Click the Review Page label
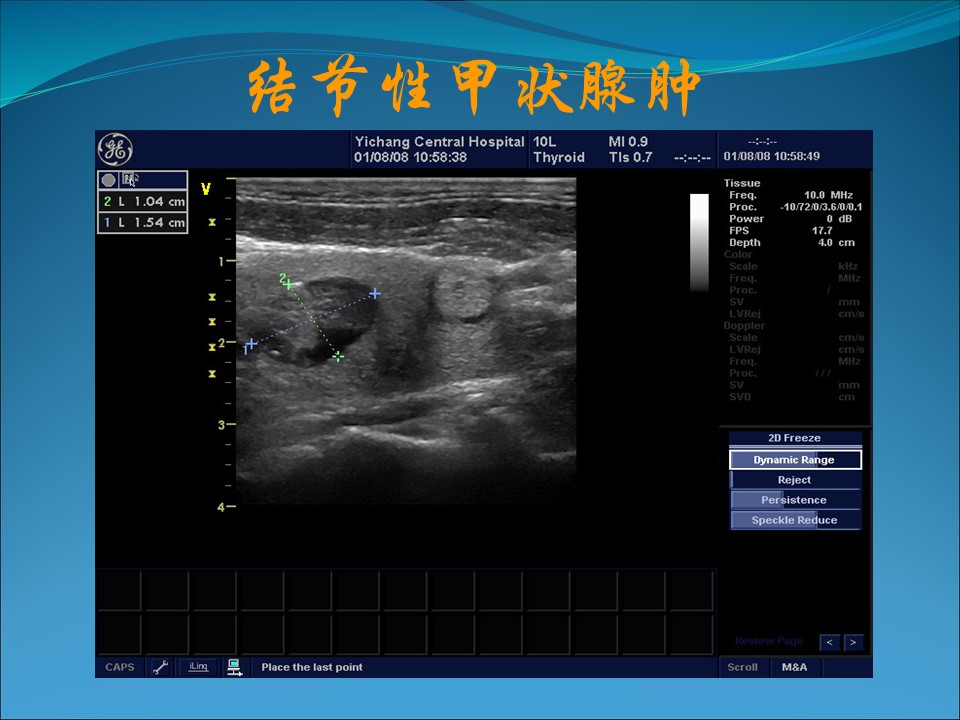Image resolution: width=960 pixels, height=720 pixels. click(x=769, y=641)
